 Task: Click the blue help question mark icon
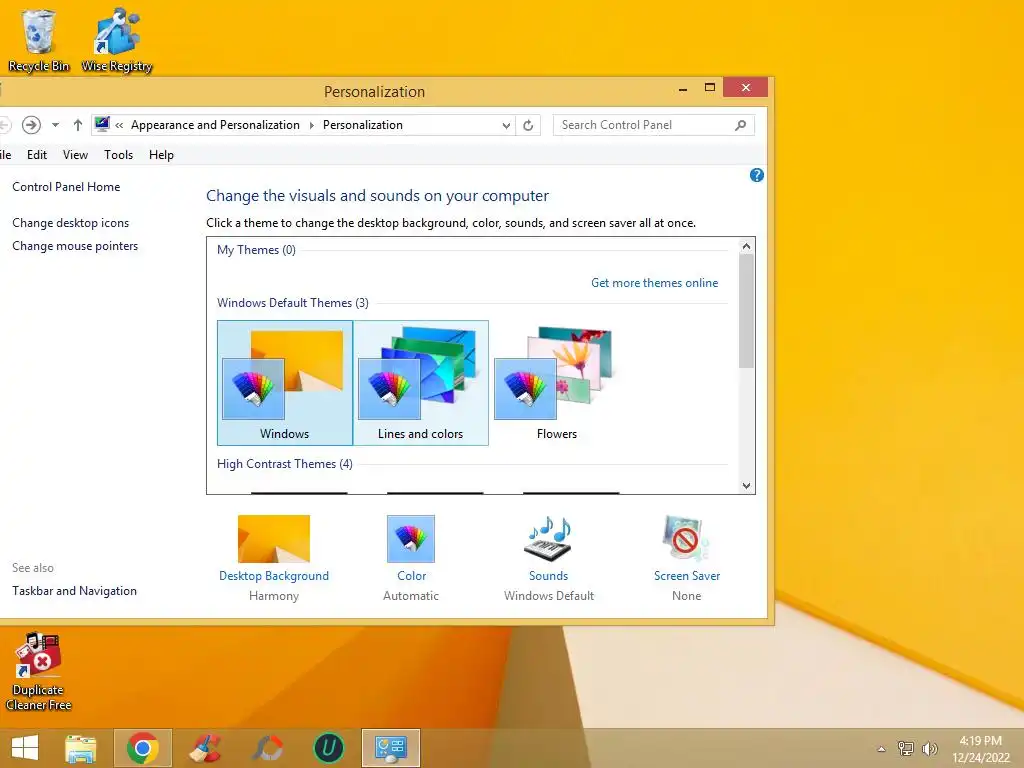(757, 175)
